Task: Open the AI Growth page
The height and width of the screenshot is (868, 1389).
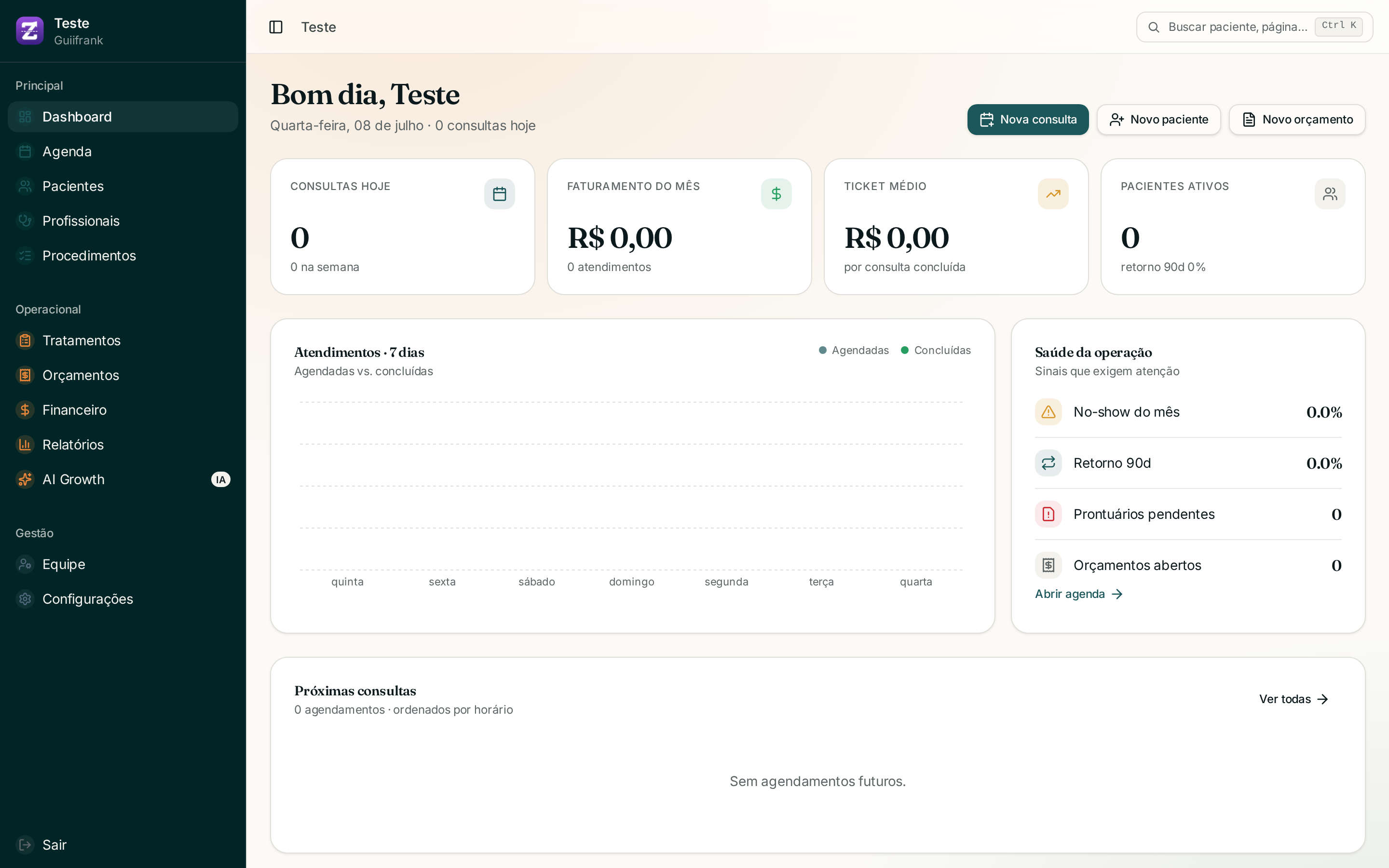Action: pos(123,479)
